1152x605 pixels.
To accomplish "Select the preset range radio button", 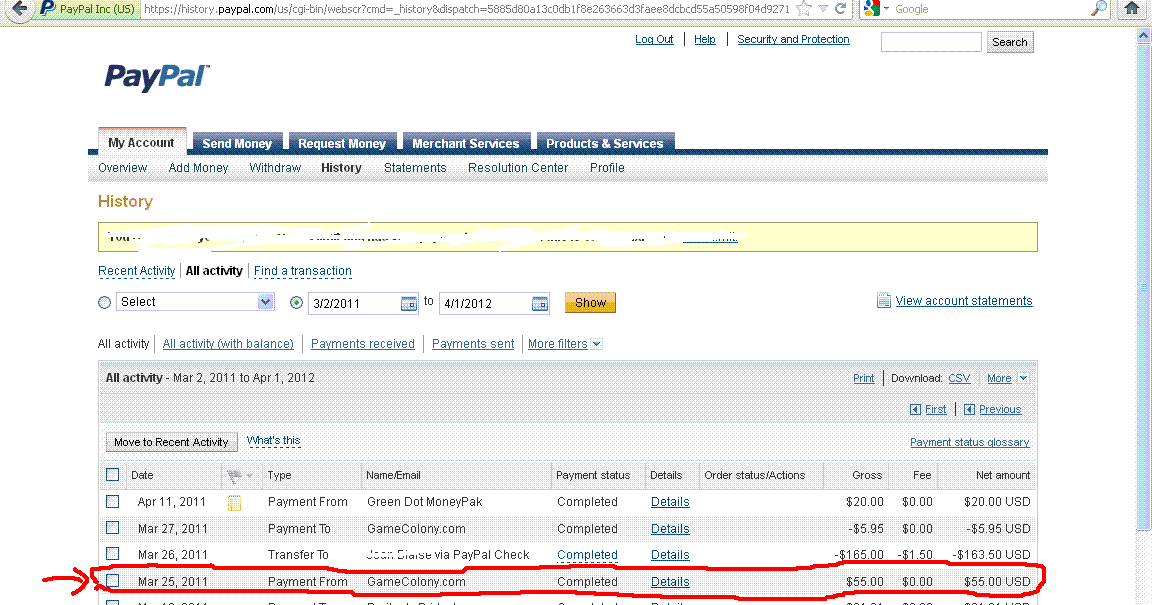I will 104,302.
